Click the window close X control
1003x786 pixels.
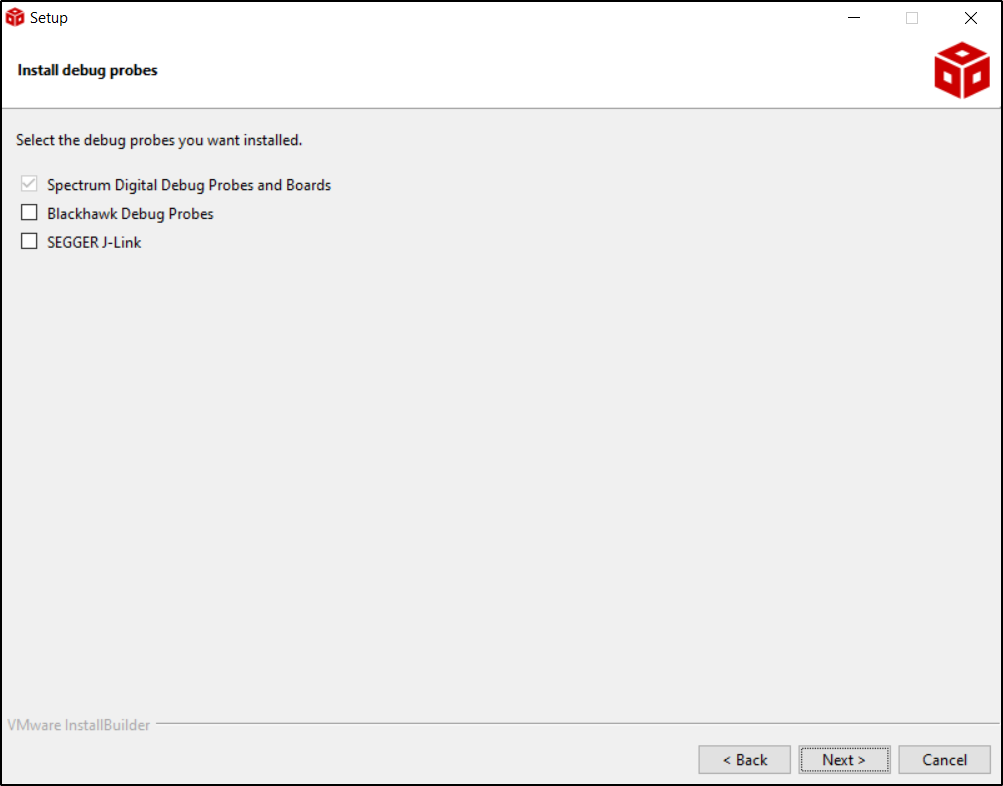[x=969, y=17]
